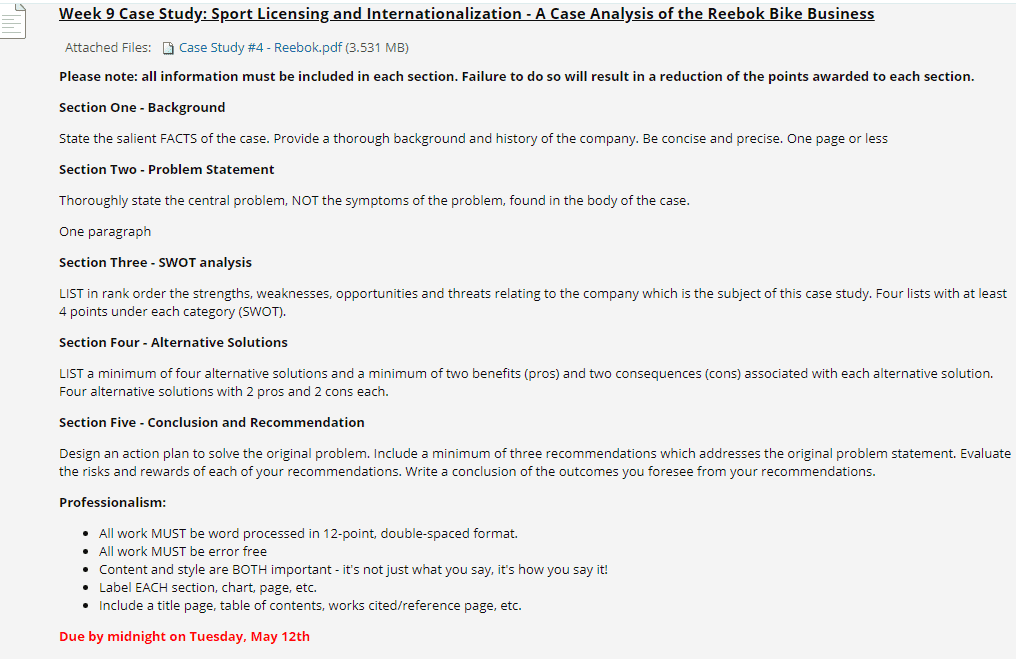Screen dimensions: 1016x659
Task: Click the "Label EACH section, chart, page" bullet
Action: [x=208, y=587]
